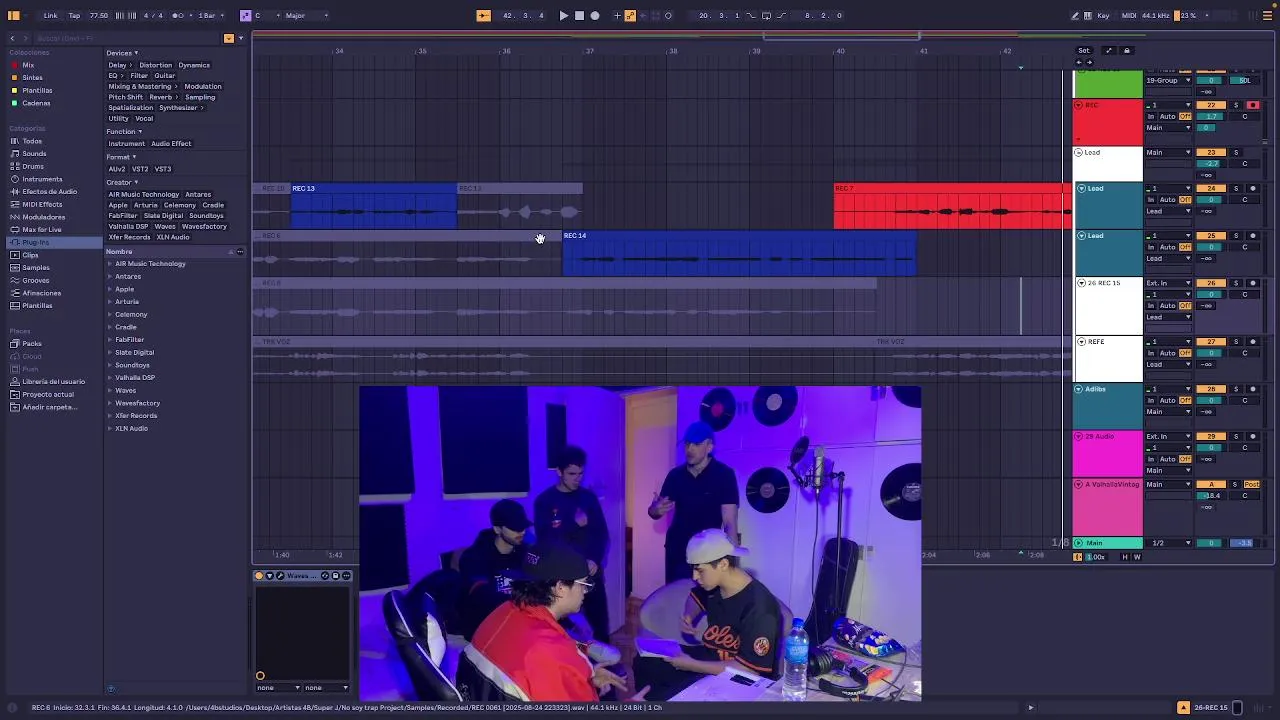Click the MIDI Arrangement Overdub plus icon
This screenshot has height=720, width=1280.
[617, 15]
